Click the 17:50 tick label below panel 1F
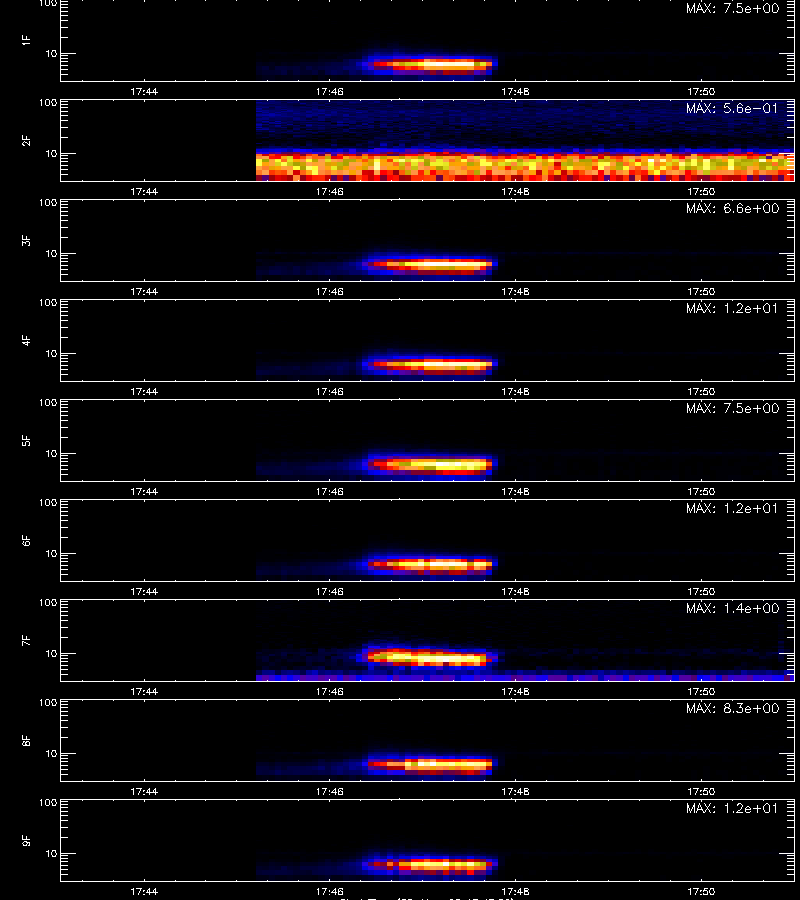800x900 pixels. pos(701,91)
